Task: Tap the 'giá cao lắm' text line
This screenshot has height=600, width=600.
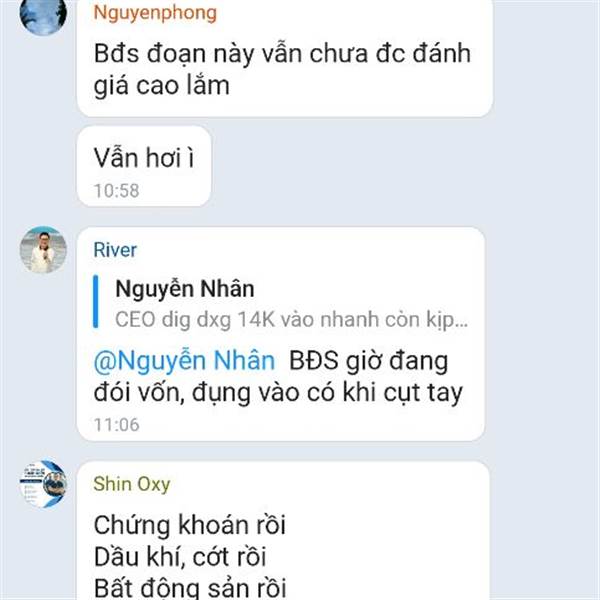Action: (161, 86)
